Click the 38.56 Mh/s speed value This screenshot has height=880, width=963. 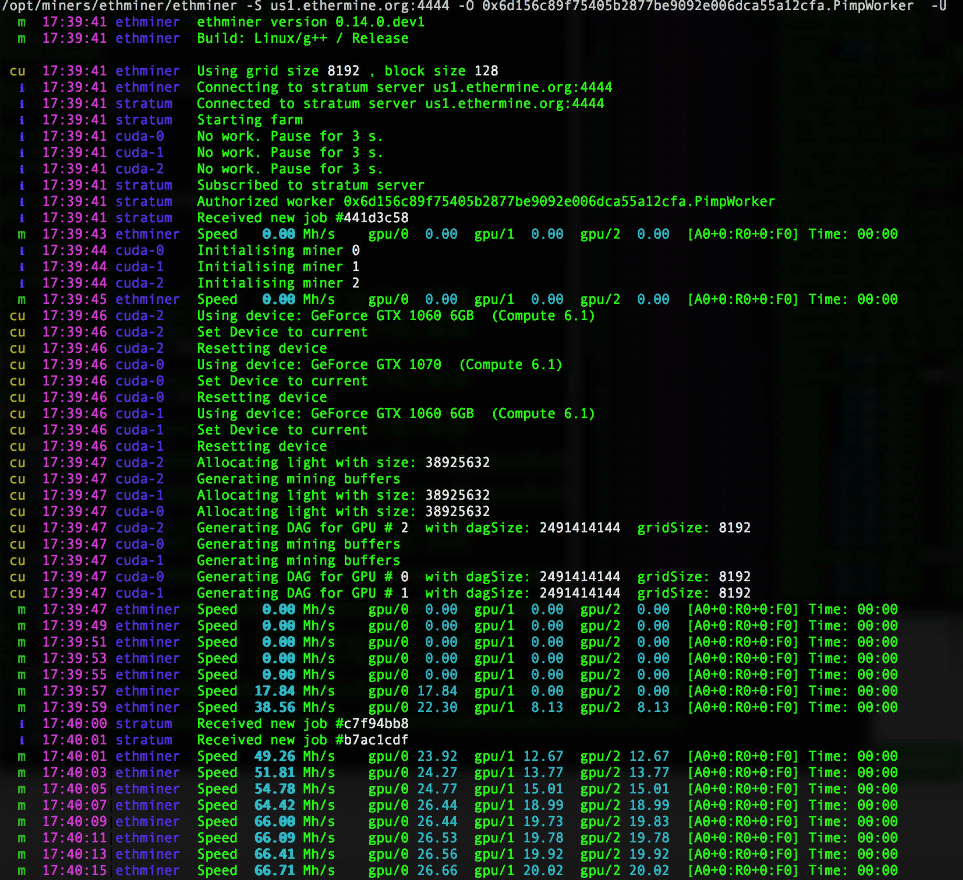point(275,707)
